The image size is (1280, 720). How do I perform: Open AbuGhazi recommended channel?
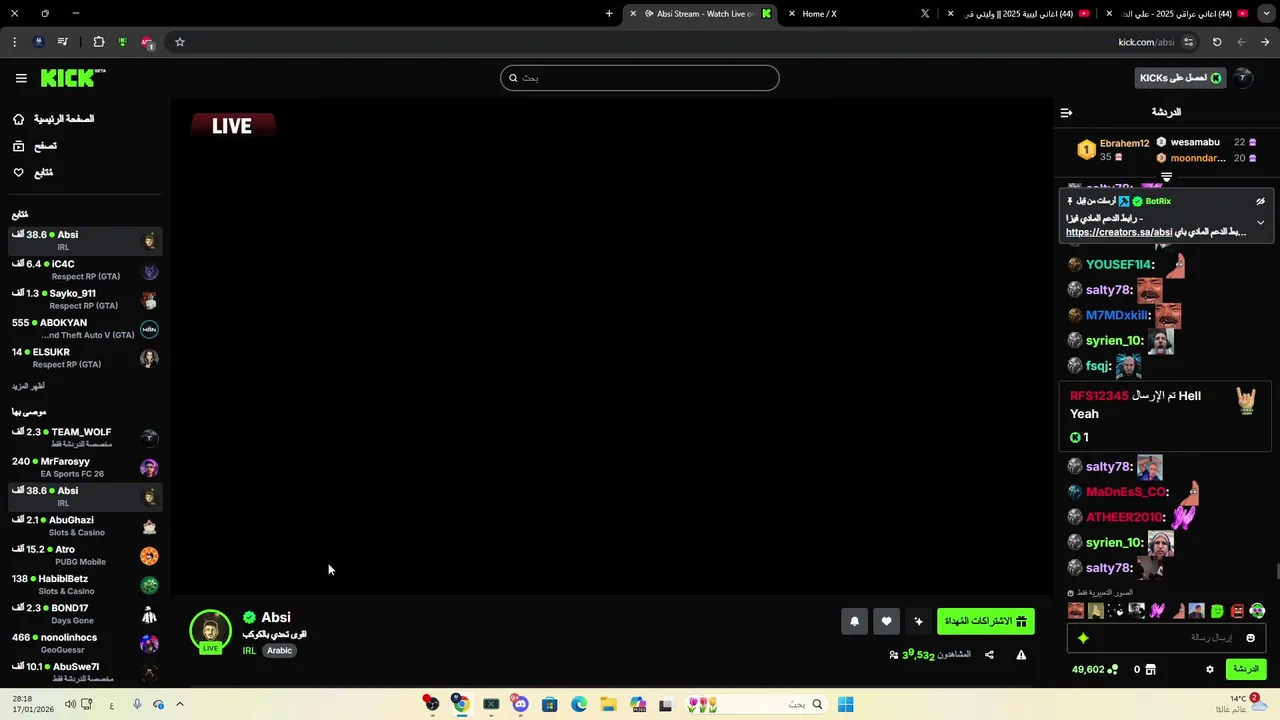coord(85,526)
